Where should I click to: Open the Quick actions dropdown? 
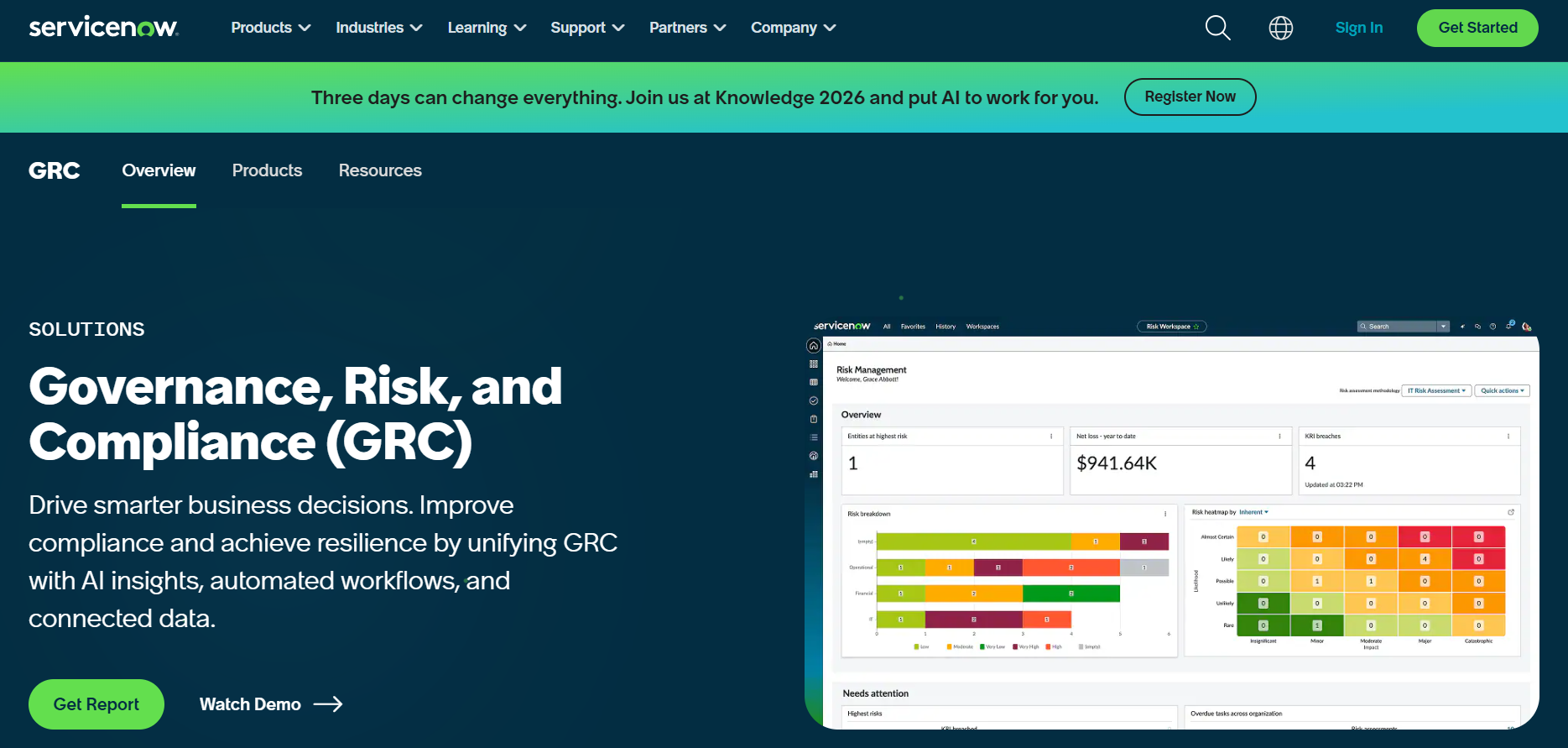tap(1502, 390)
